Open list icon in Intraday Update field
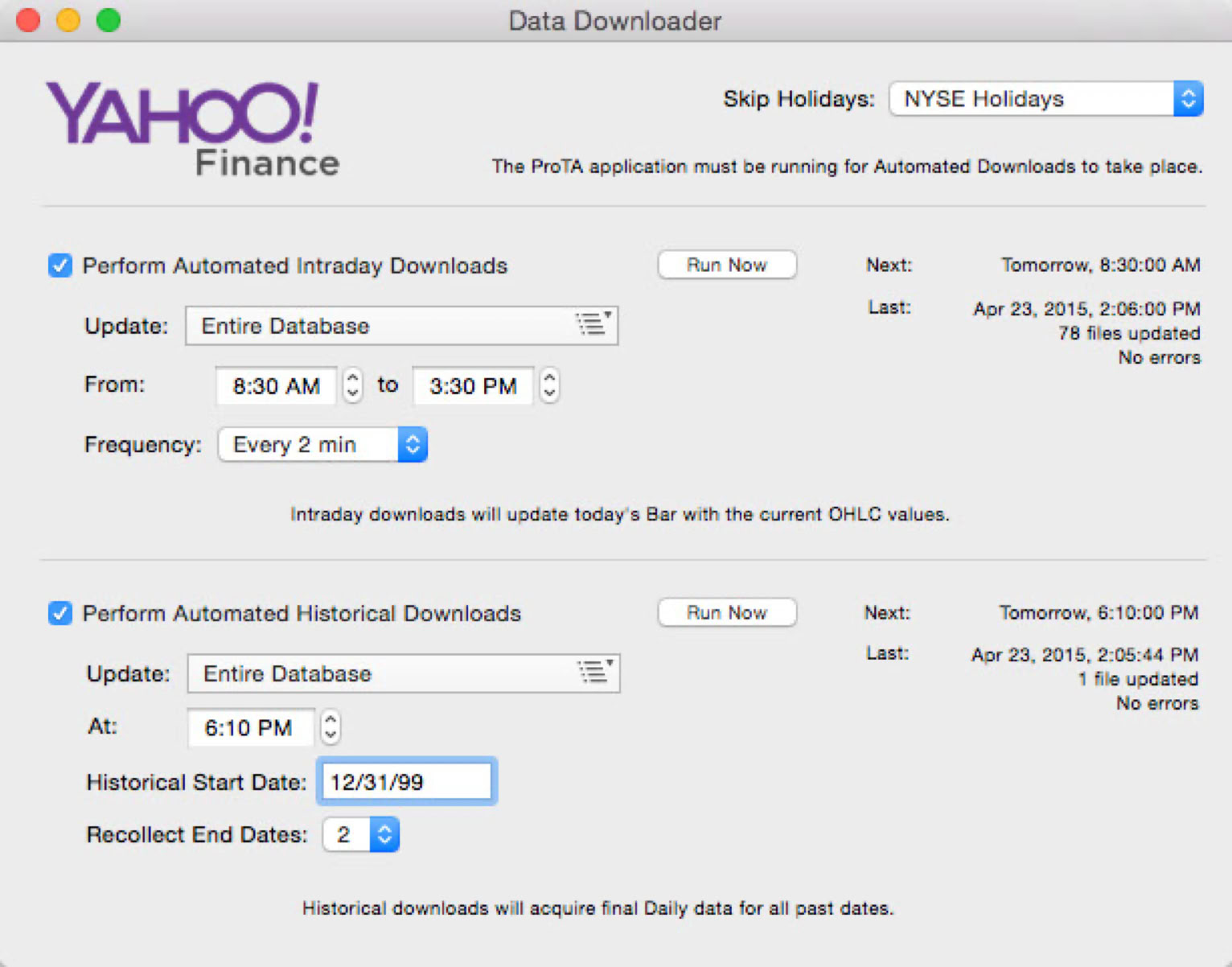Image resolution: width=1232 pixels, height=967 pixels. (x=593, y=324)
